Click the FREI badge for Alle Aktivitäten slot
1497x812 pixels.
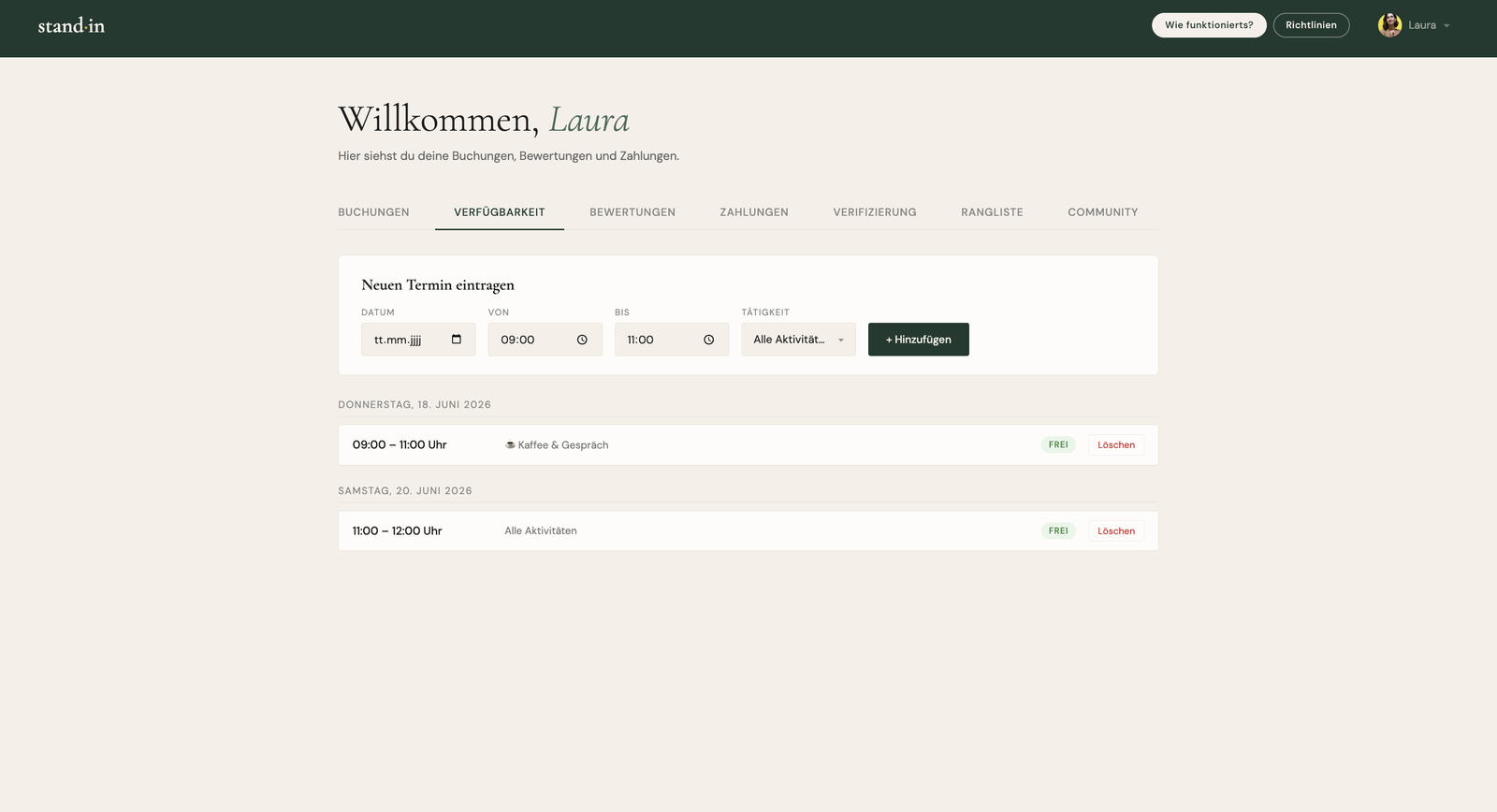1058,531
